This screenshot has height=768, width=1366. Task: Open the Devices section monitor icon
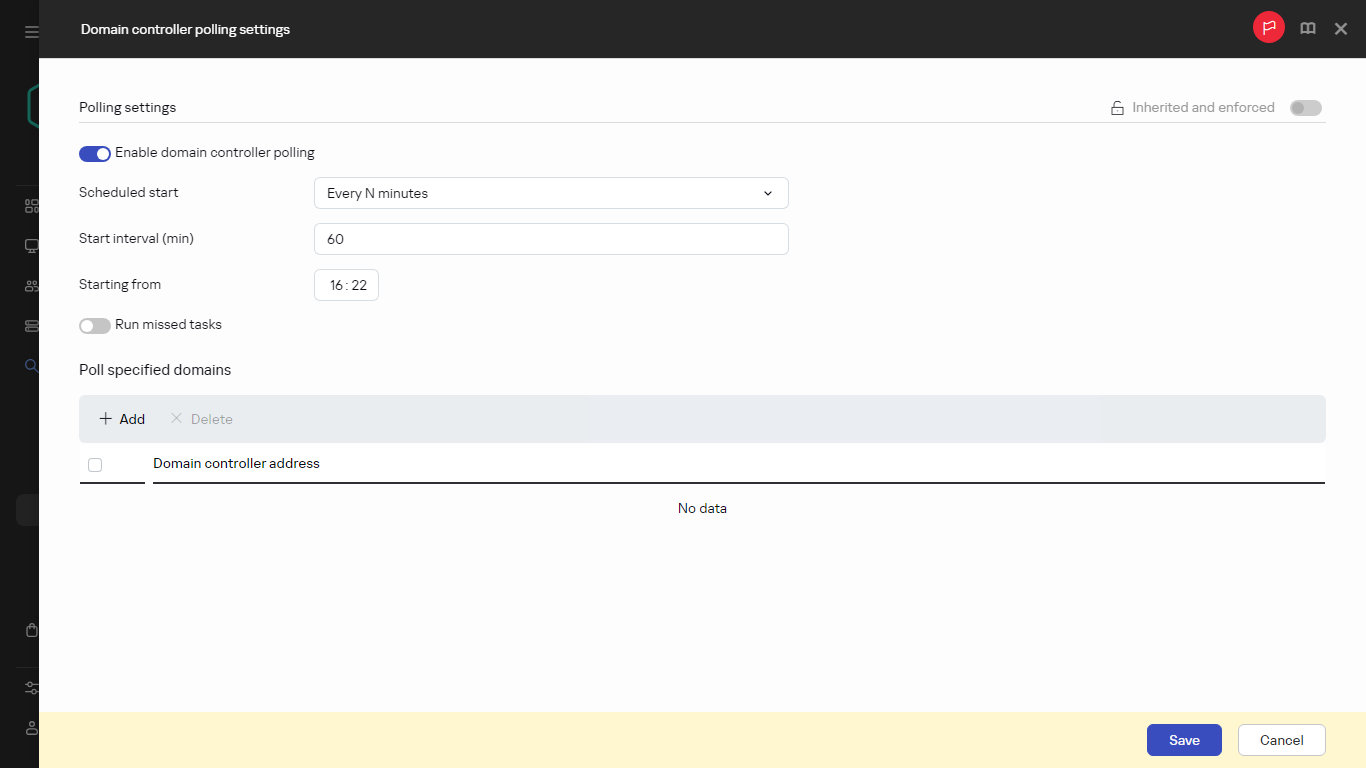pos(30,245)
